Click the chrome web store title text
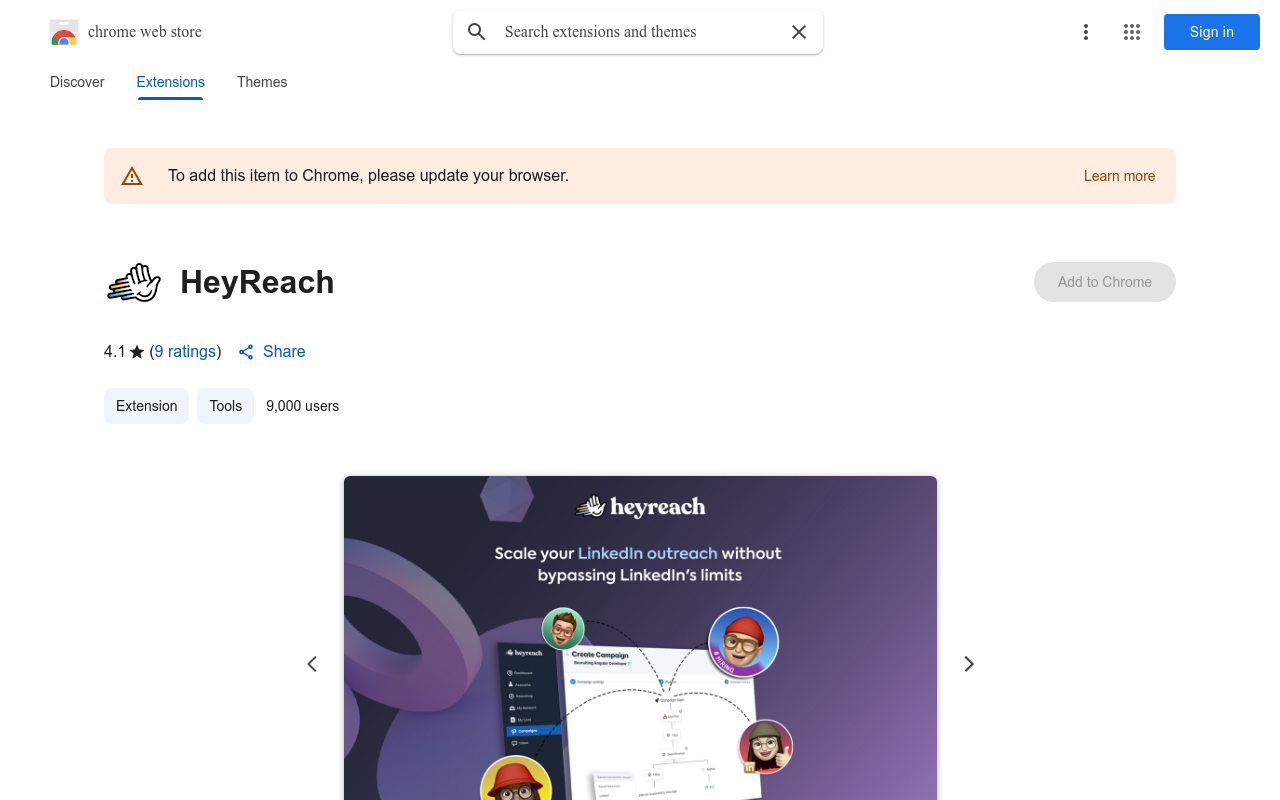This screenshot has height=800, width=1280. tap(145, 32)
